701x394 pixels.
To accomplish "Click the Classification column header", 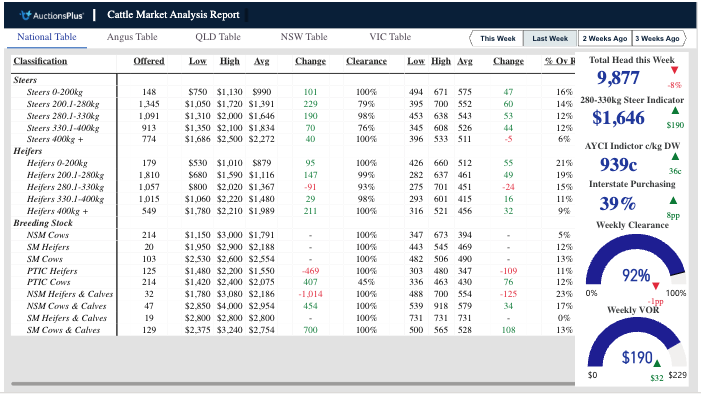I will pos(40,61).
